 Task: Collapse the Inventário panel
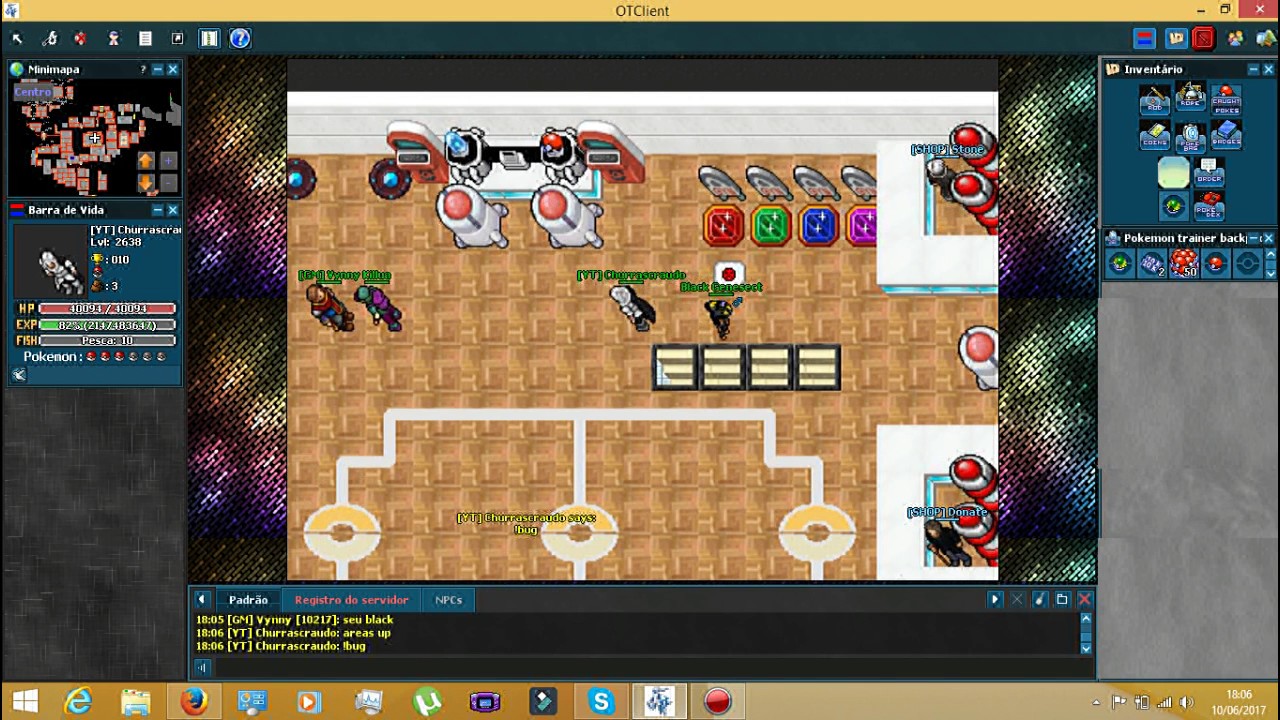1253,69
